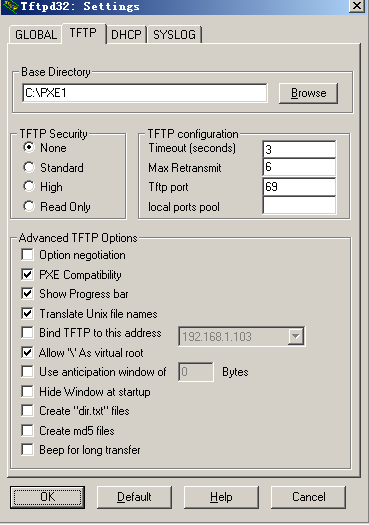The width and height of the screenshot is (369, 525).
Task: Click the Cancel button
Action: (x=308, y=497)
